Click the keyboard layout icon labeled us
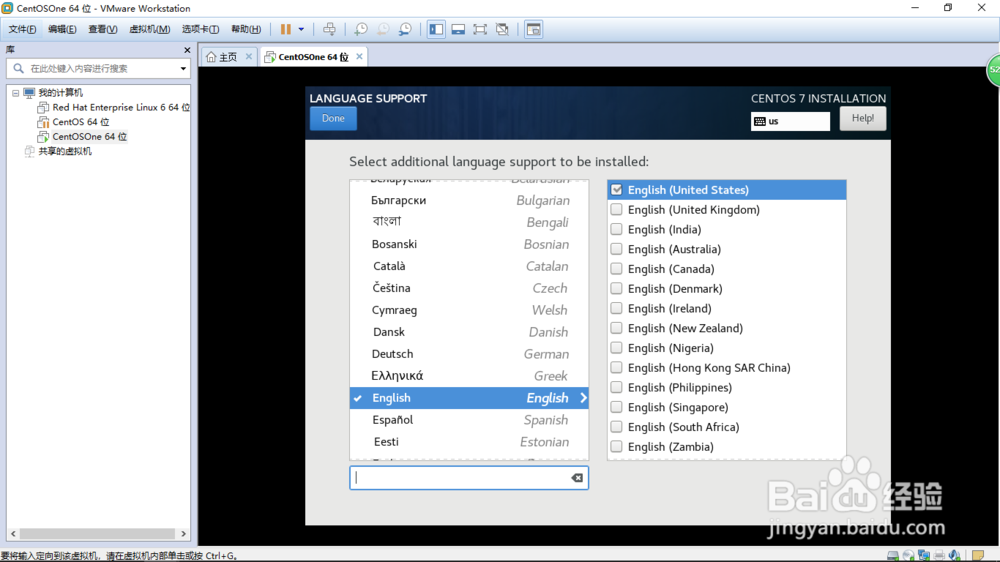The height and width of the screenshot is (562, 1000). tap(760, 121)
